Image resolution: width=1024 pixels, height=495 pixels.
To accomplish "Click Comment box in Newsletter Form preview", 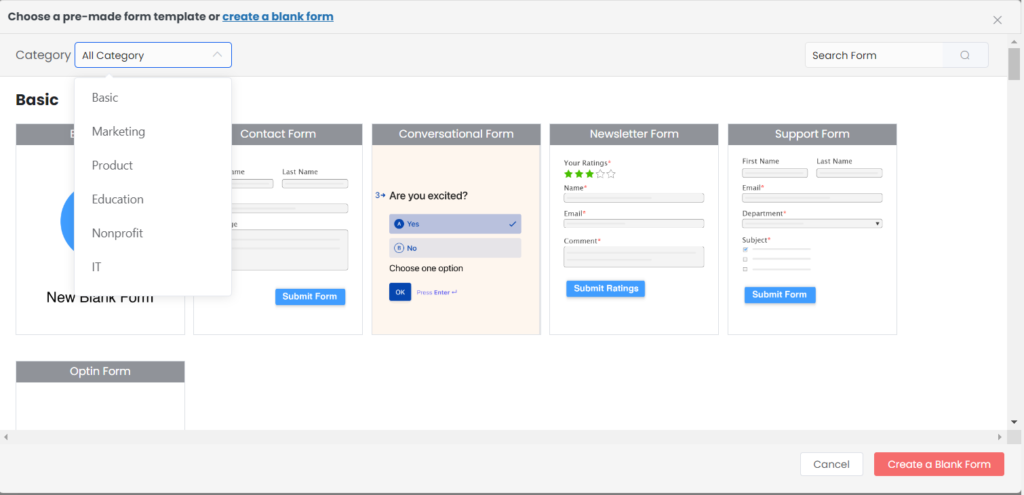I will coord(634,257).
